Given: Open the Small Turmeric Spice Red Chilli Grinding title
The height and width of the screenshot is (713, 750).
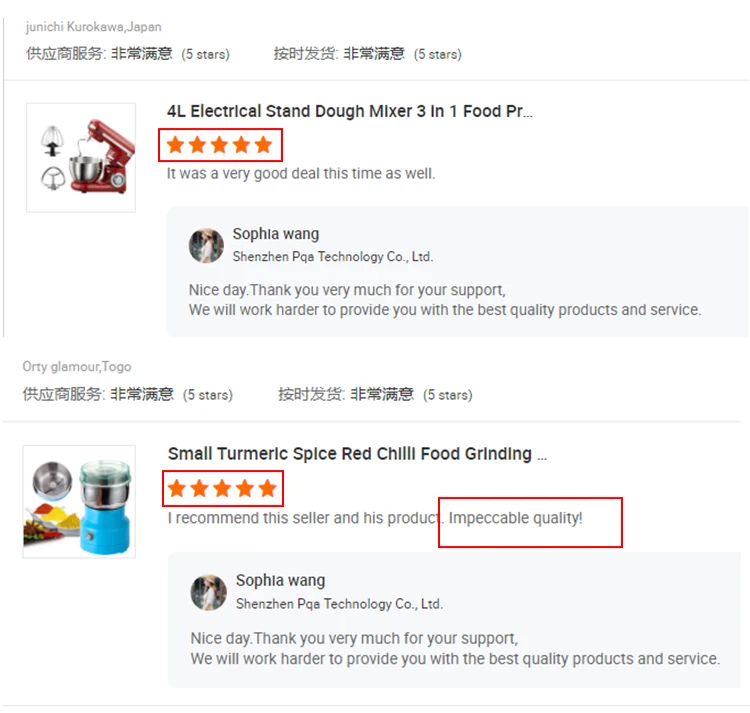Looking at the screenshot, I should point(357,454).
